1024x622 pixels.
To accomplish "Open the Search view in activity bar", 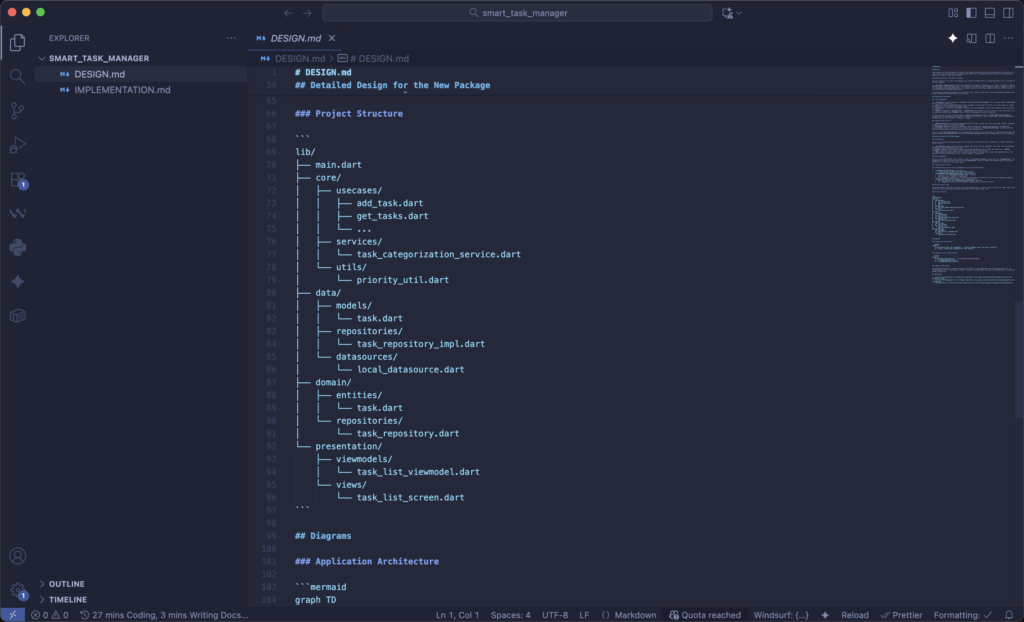I will point(17,76).
